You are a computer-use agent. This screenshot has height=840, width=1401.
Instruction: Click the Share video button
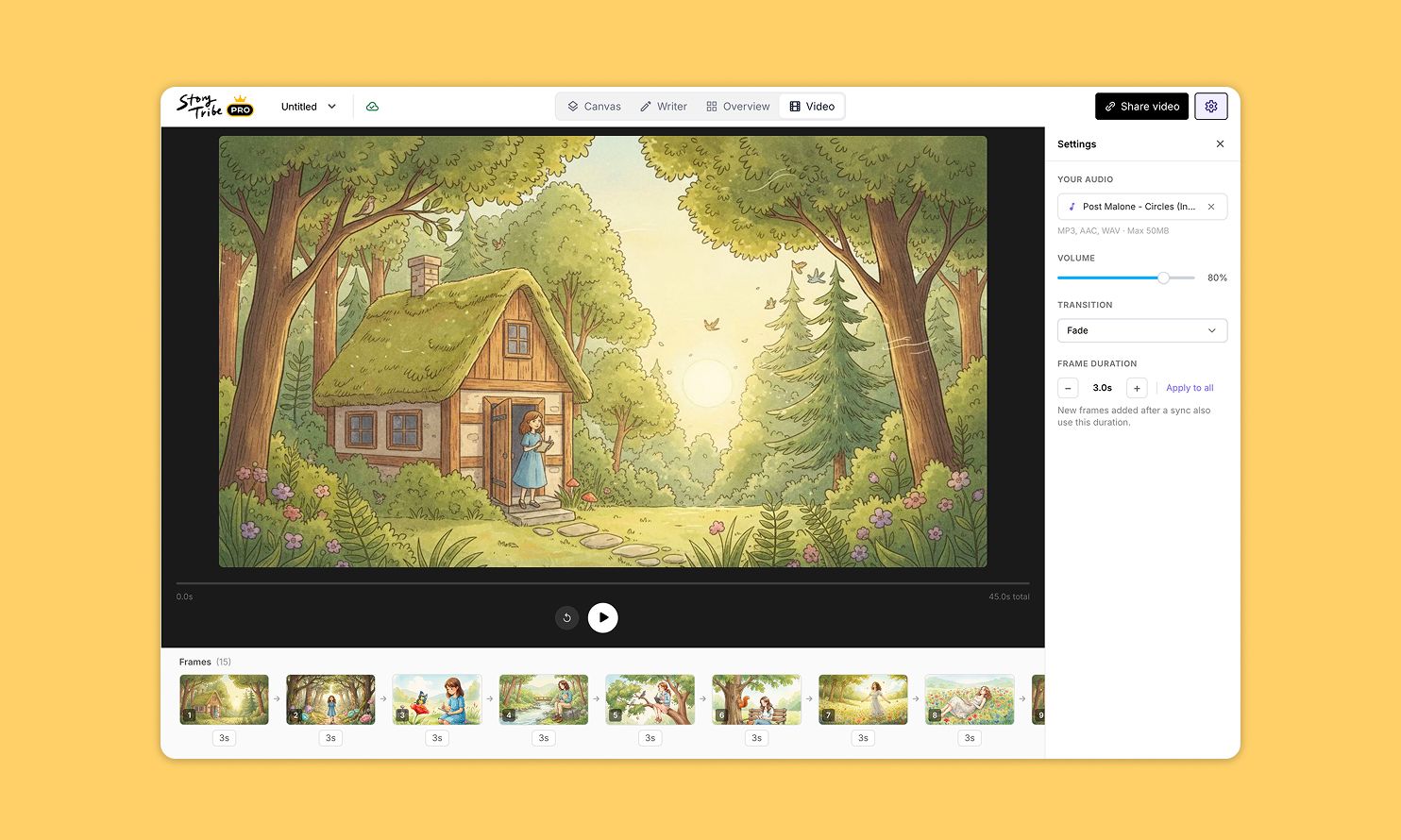1141,106
